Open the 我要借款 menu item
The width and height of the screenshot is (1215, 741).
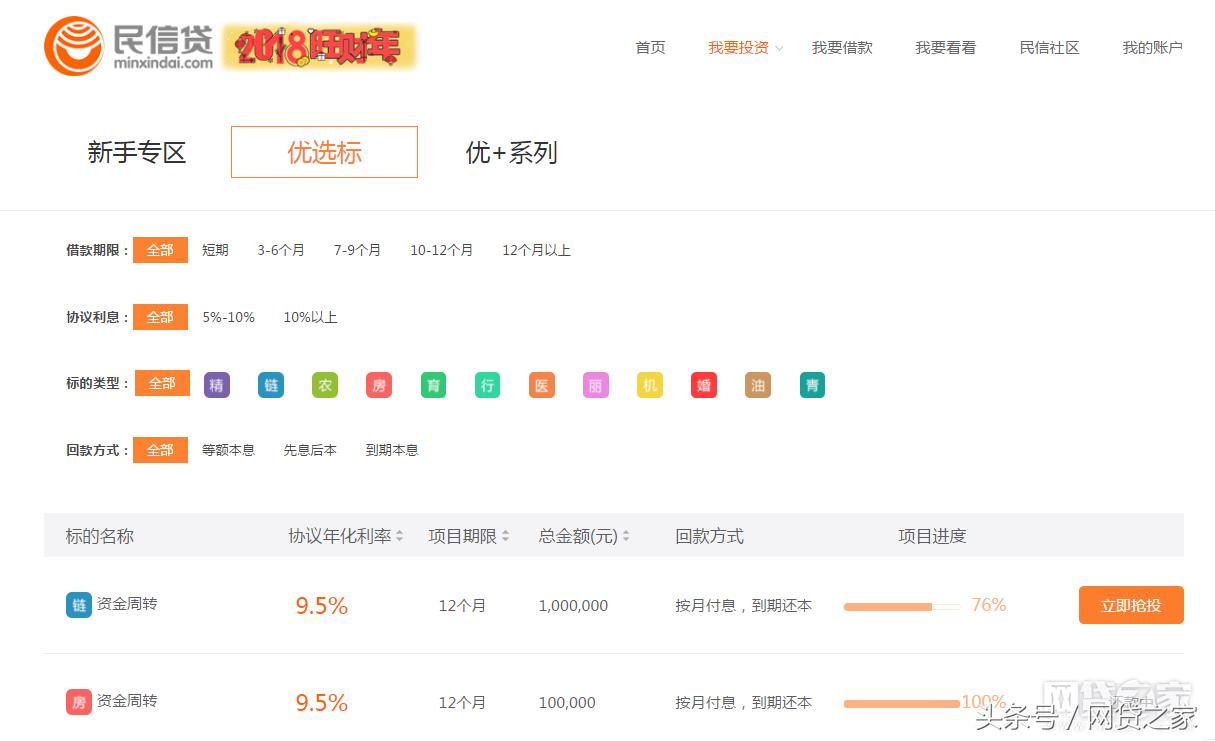[843, 47]
